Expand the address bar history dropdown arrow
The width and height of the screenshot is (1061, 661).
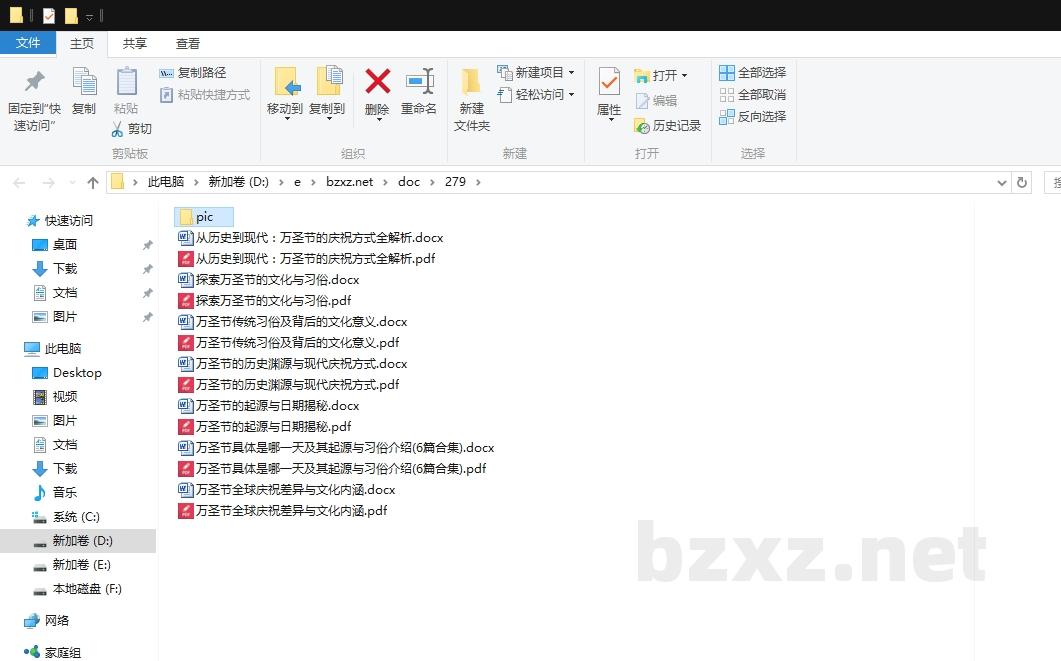coord(1002,183)
